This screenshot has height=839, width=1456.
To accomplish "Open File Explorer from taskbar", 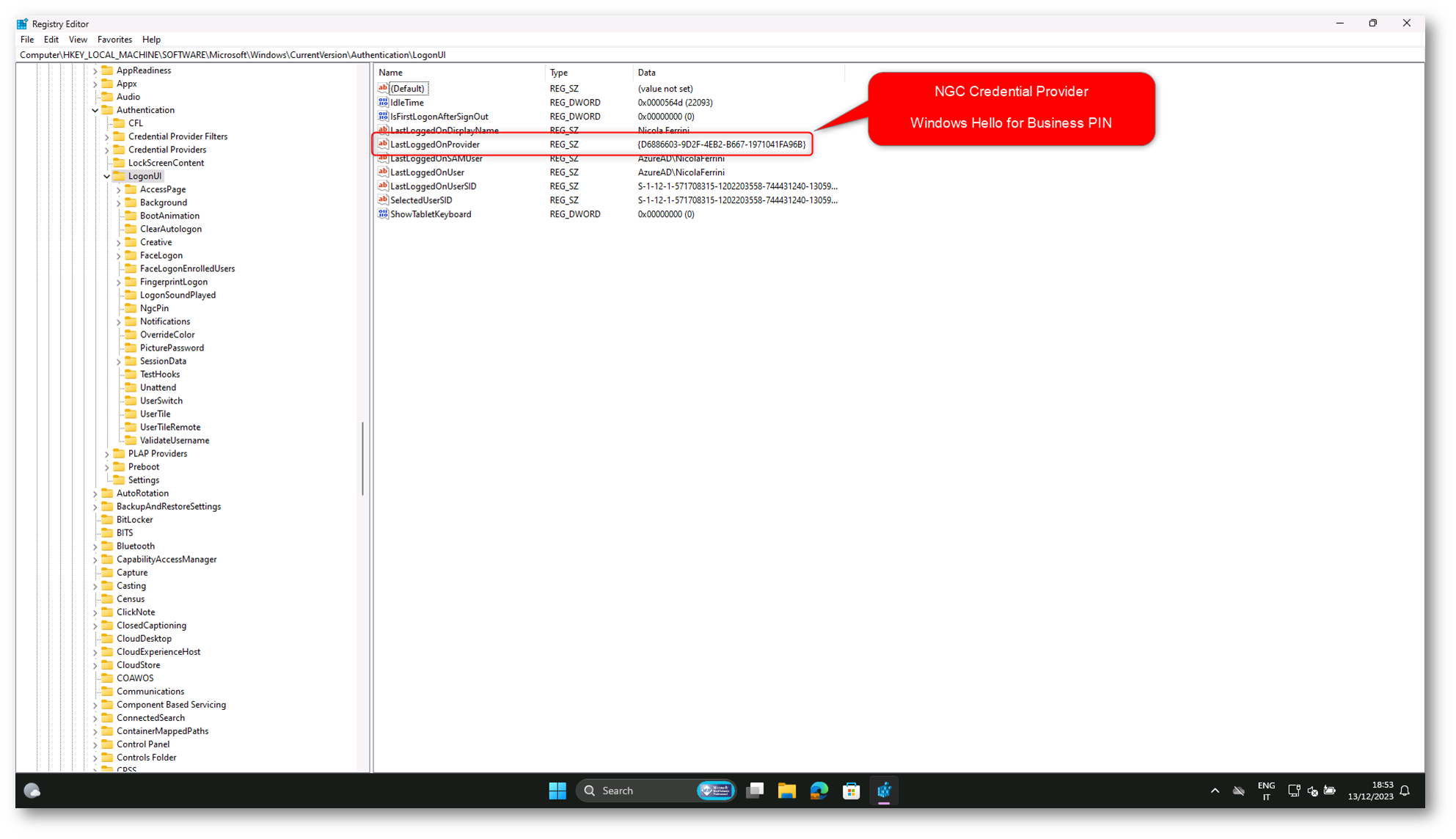I will (787, 791).
